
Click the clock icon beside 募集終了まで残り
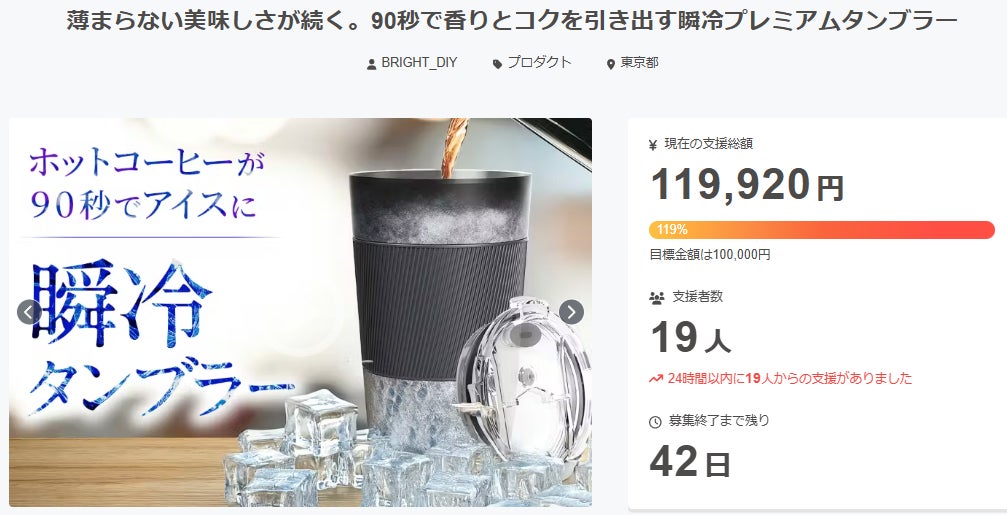point(655,422)
